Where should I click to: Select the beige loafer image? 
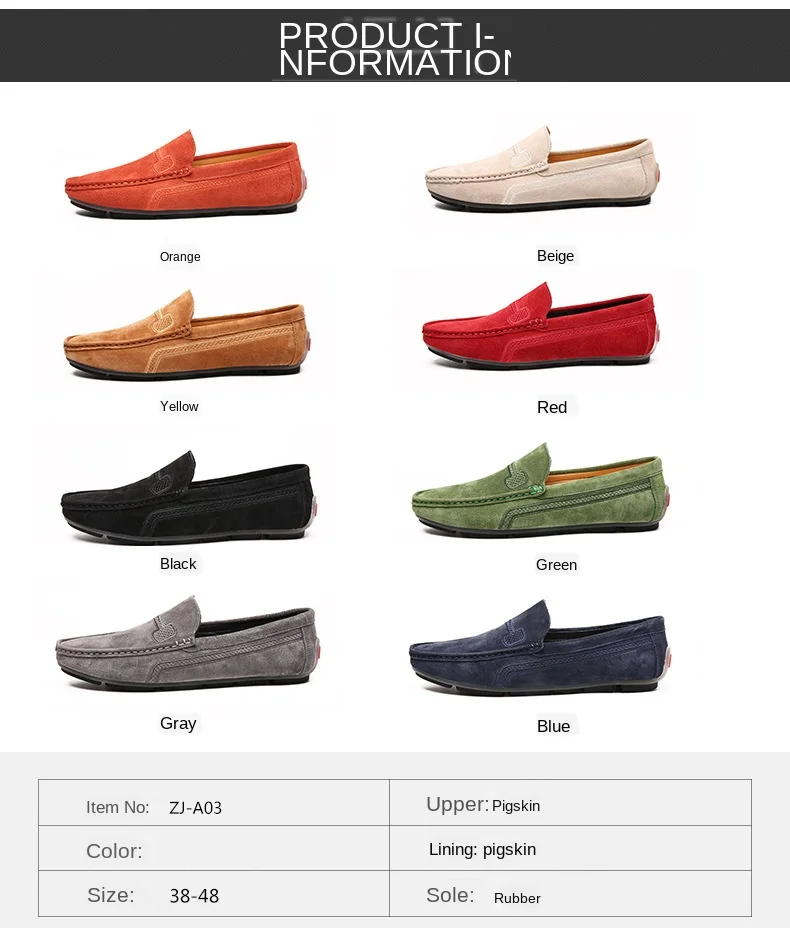click(542, 169)
